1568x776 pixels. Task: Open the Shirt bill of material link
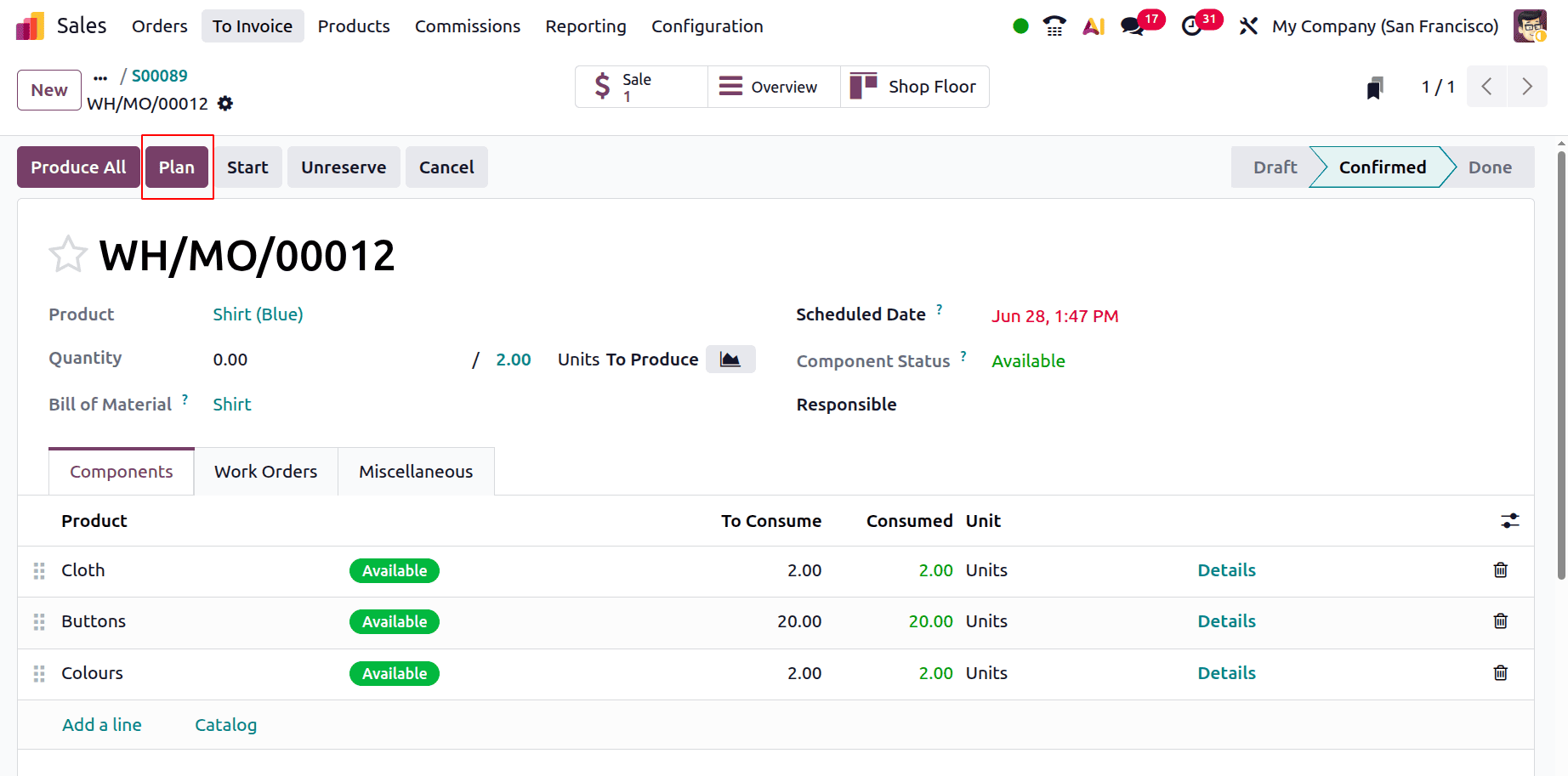click(232, 405)
